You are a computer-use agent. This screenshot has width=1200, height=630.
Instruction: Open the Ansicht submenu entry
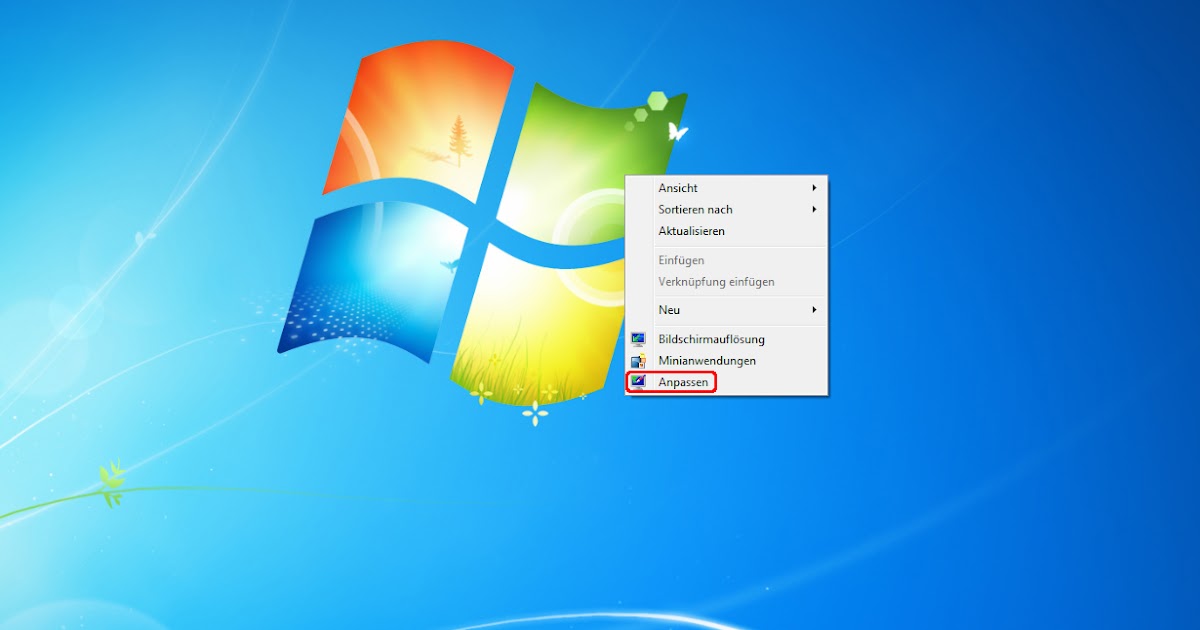click(x=726, y=188)
